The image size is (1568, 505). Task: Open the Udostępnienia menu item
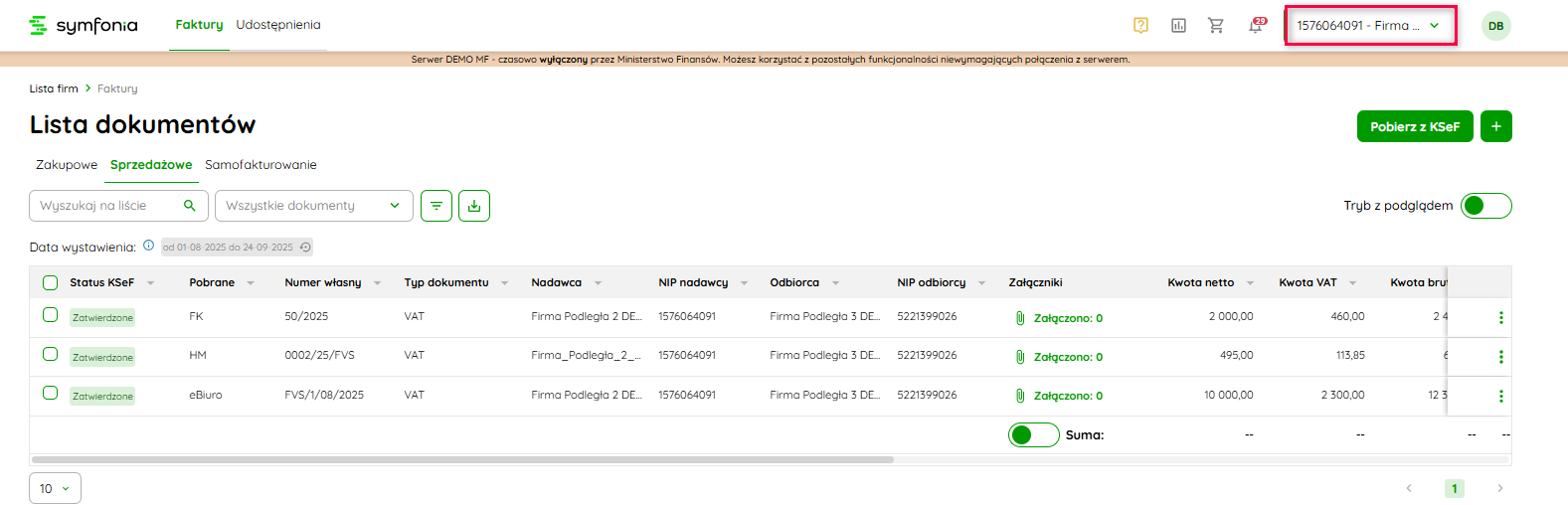tap(278, 25)
